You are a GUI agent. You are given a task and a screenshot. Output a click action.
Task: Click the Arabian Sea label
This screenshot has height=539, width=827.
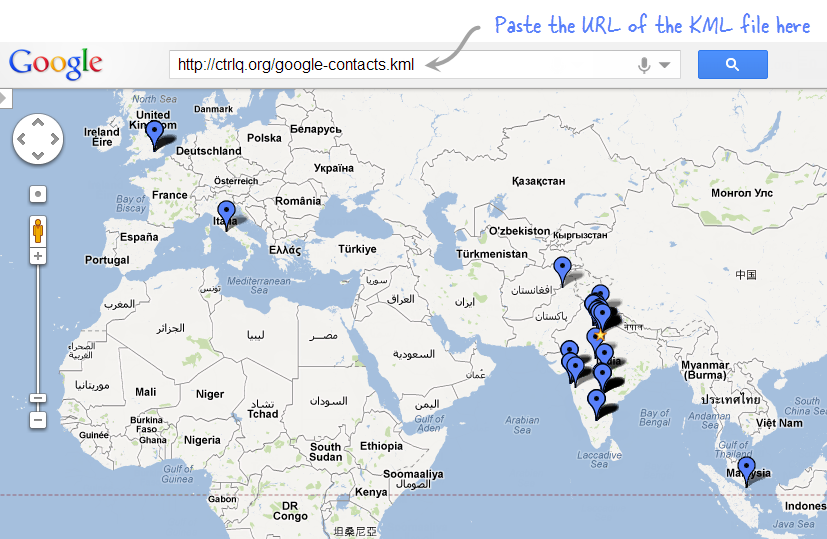522,425
